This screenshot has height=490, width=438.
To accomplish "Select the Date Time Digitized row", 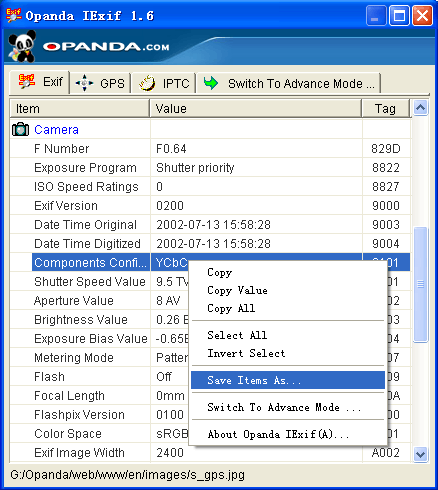I will [210, 244].
